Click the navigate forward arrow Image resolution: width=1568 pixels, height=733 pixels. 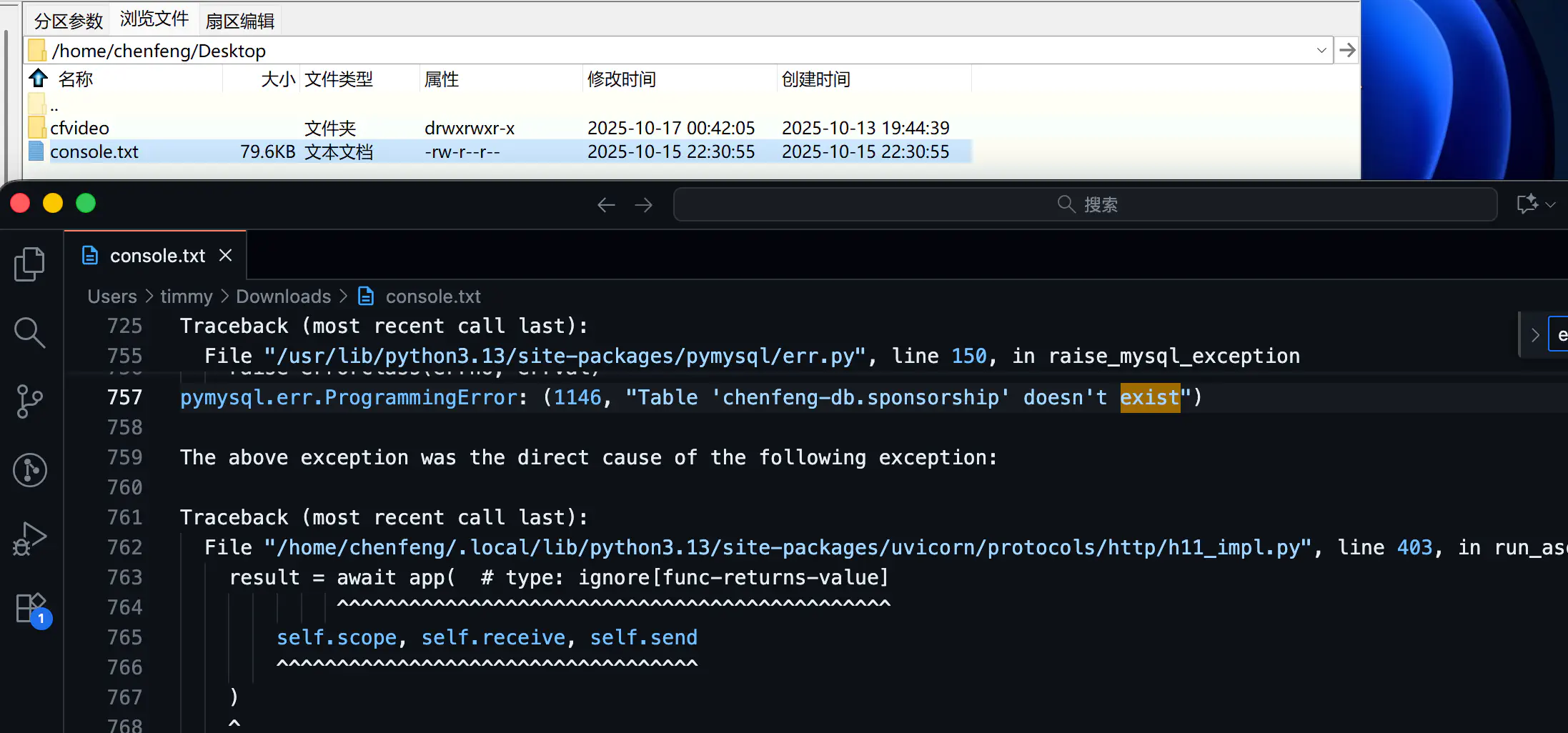click(644, 205)
